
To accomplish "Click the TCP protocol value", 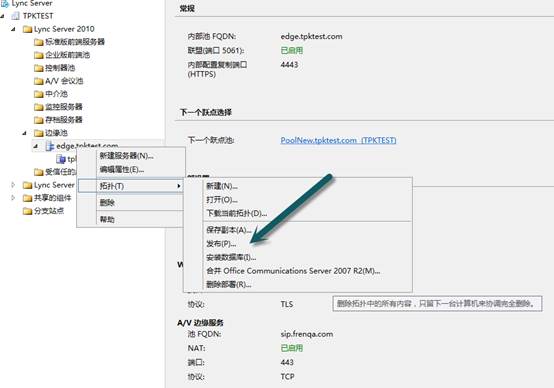I will [x=288, y=377].
